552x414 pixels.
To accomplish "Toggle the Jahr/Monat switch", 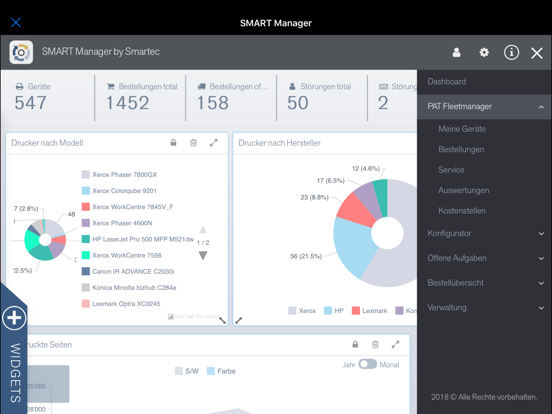I will [x=368, y=364].
